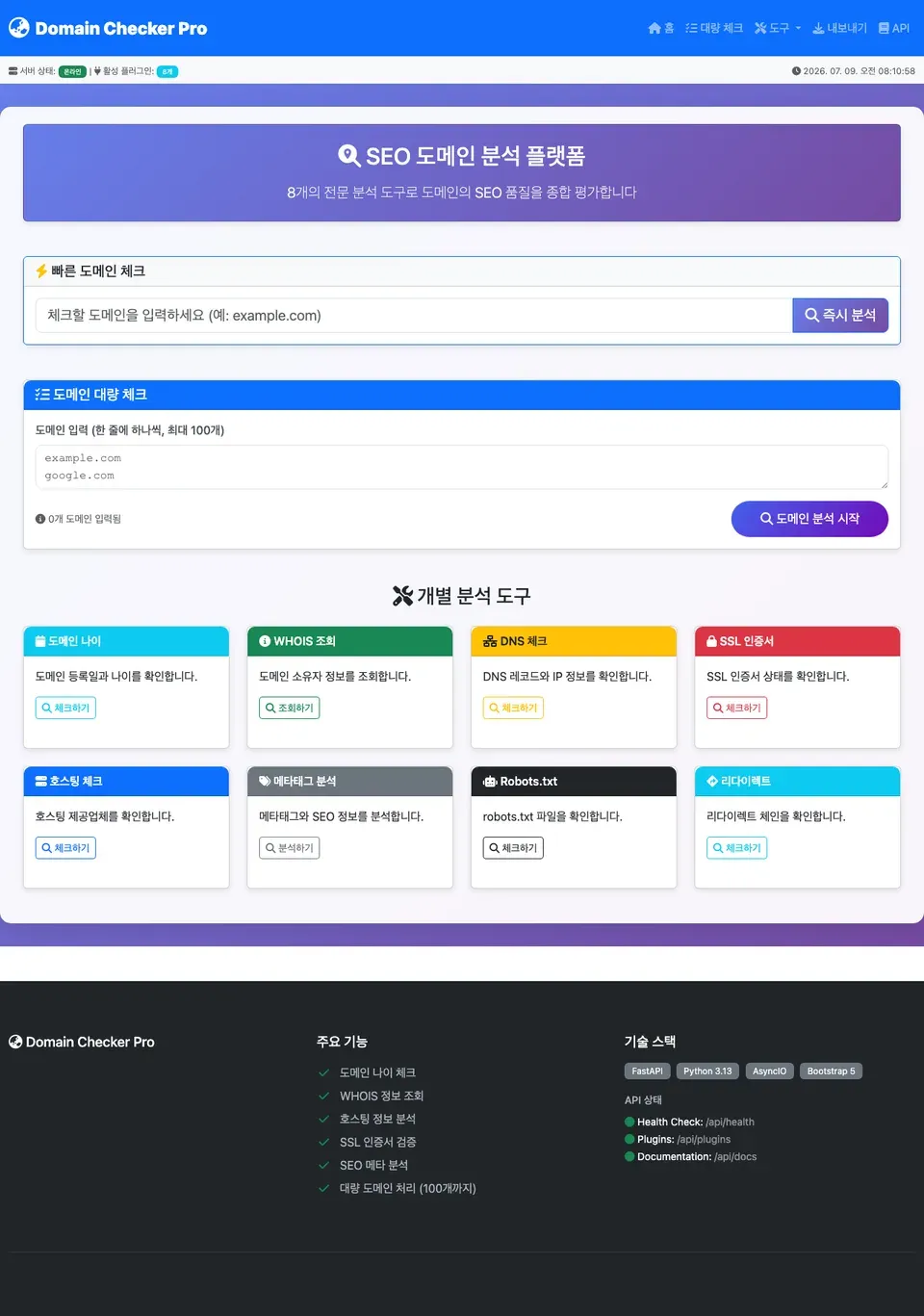Click the checkmark beside 도메인 나이 체크
924x1316 pixels.
click(324, 1072)
